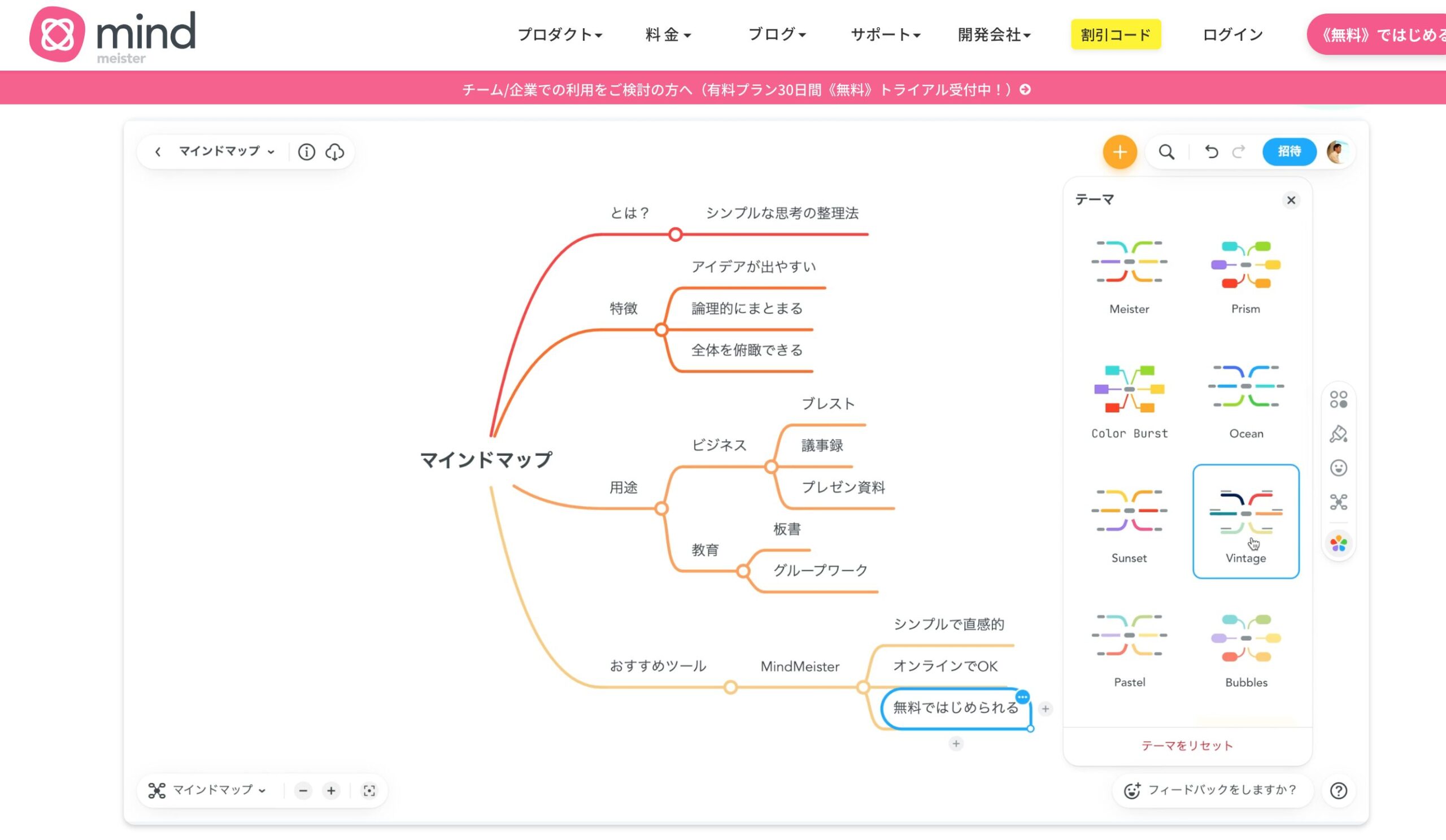
Task: Click the 30日間無料トライアル banner link
Action: point(745,90)
